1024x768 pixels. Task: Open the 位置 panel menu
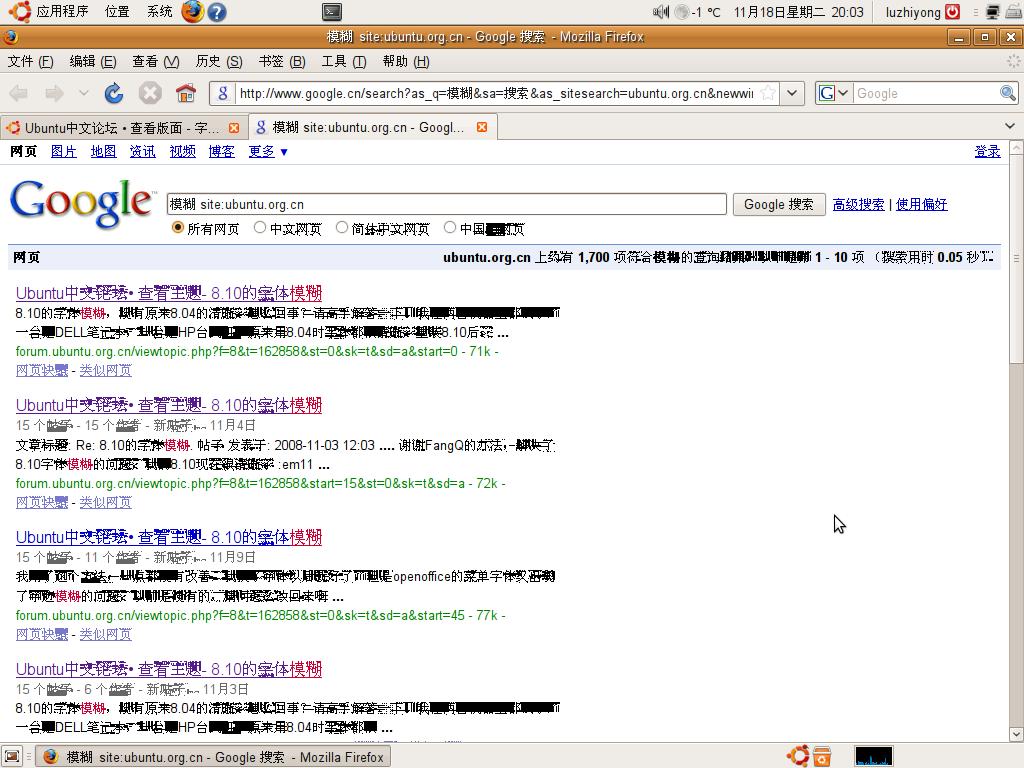click(118, 12)
